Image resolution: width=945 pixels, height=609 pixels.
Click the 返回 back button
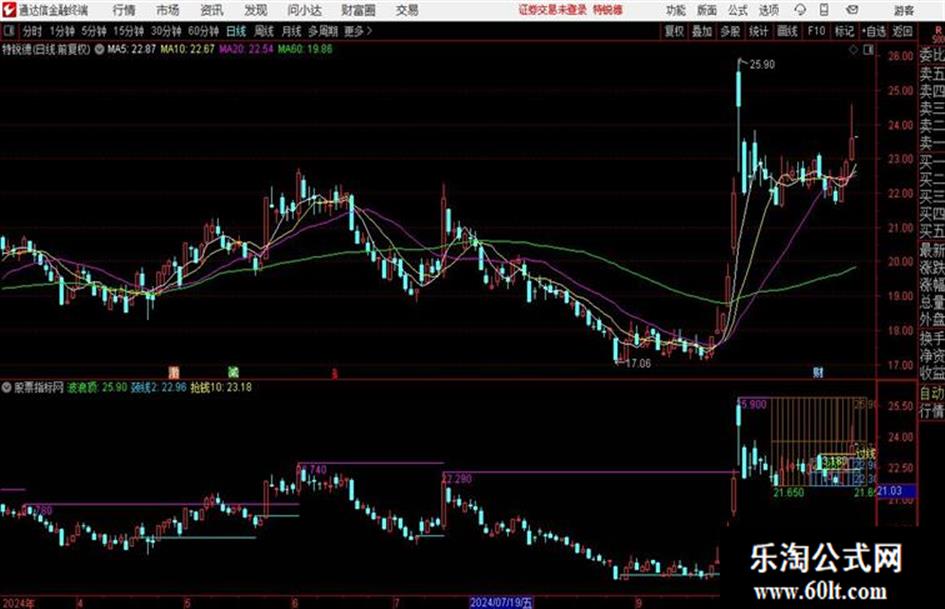[902, 31]
